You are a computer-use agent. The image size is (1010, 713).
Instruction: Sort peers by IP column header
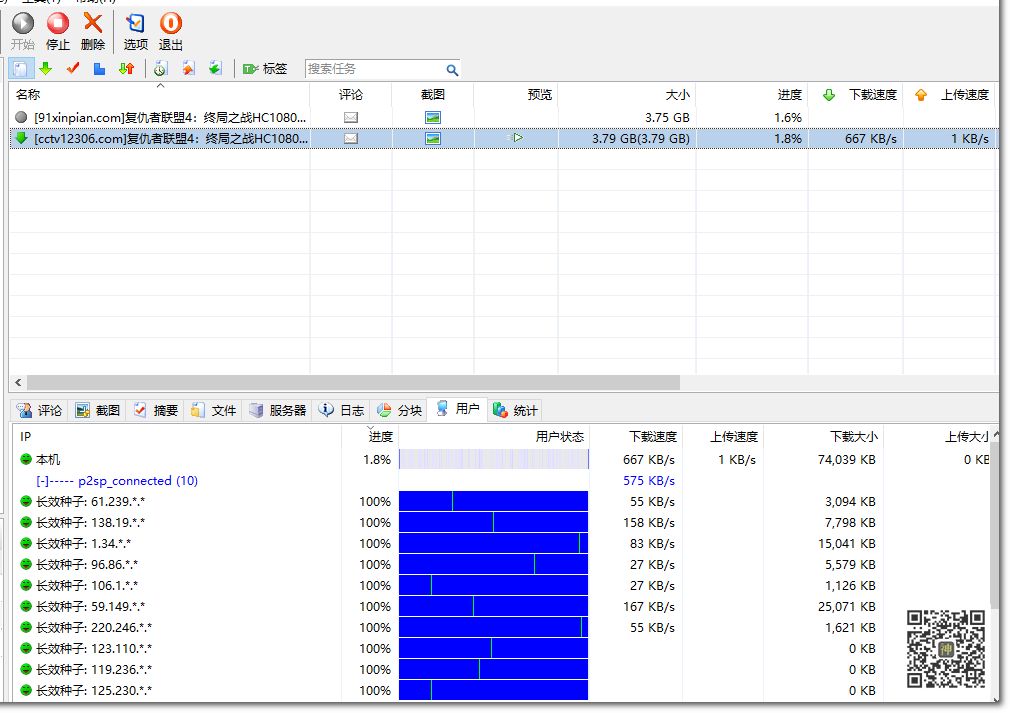pos(177,437)
